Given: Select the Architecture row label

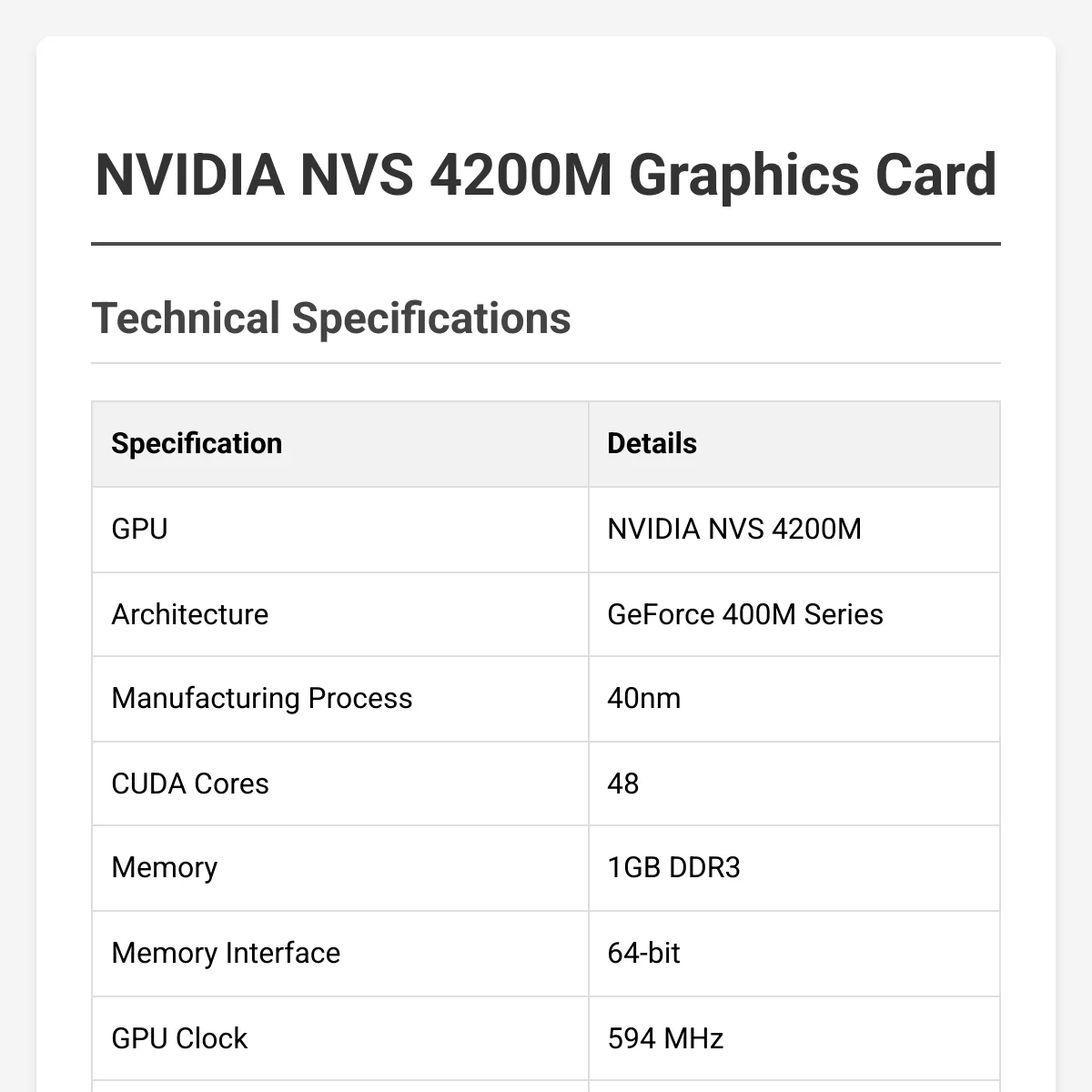Looking at the screenshot, I should [190, 614].
